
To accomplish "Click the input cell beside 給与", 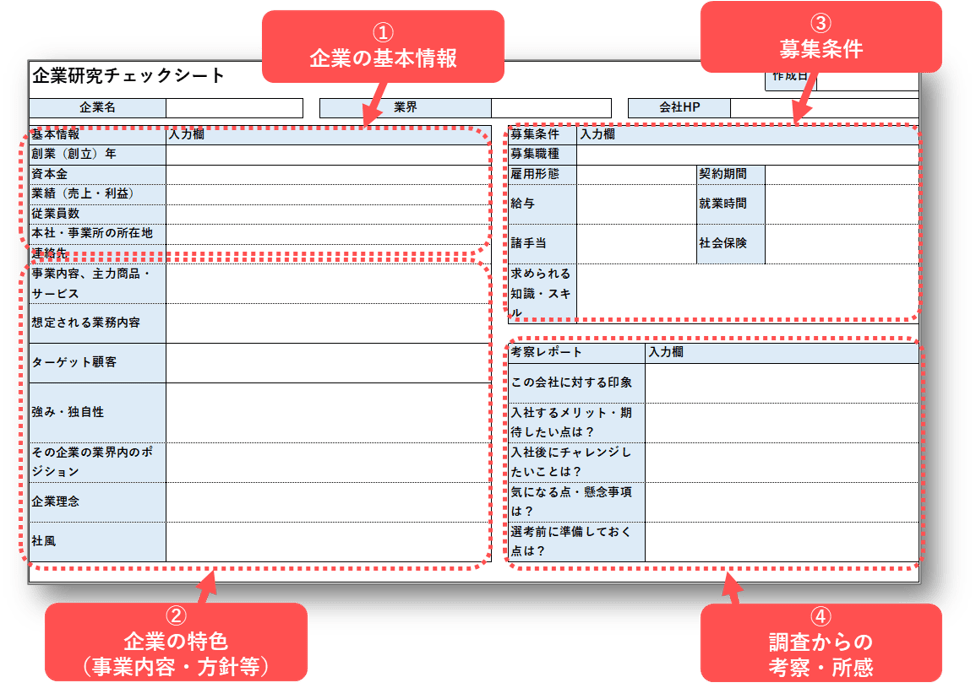I will (637, 204).
